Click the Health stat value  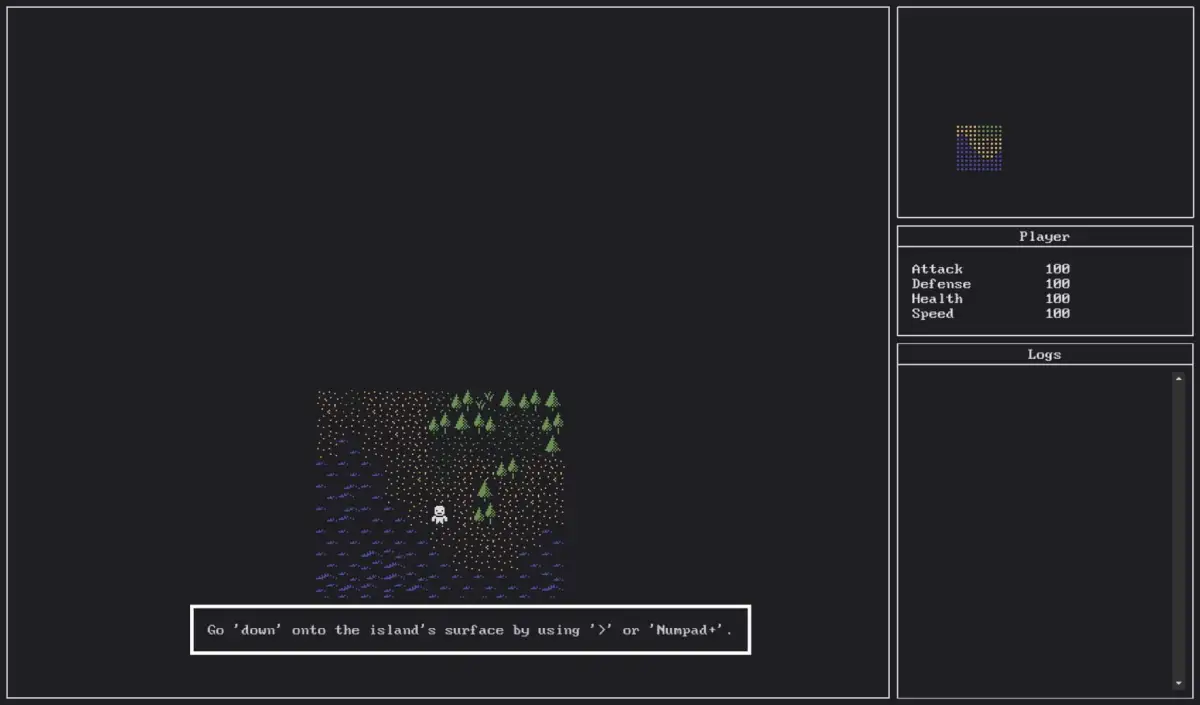[x=1057, y=299]
